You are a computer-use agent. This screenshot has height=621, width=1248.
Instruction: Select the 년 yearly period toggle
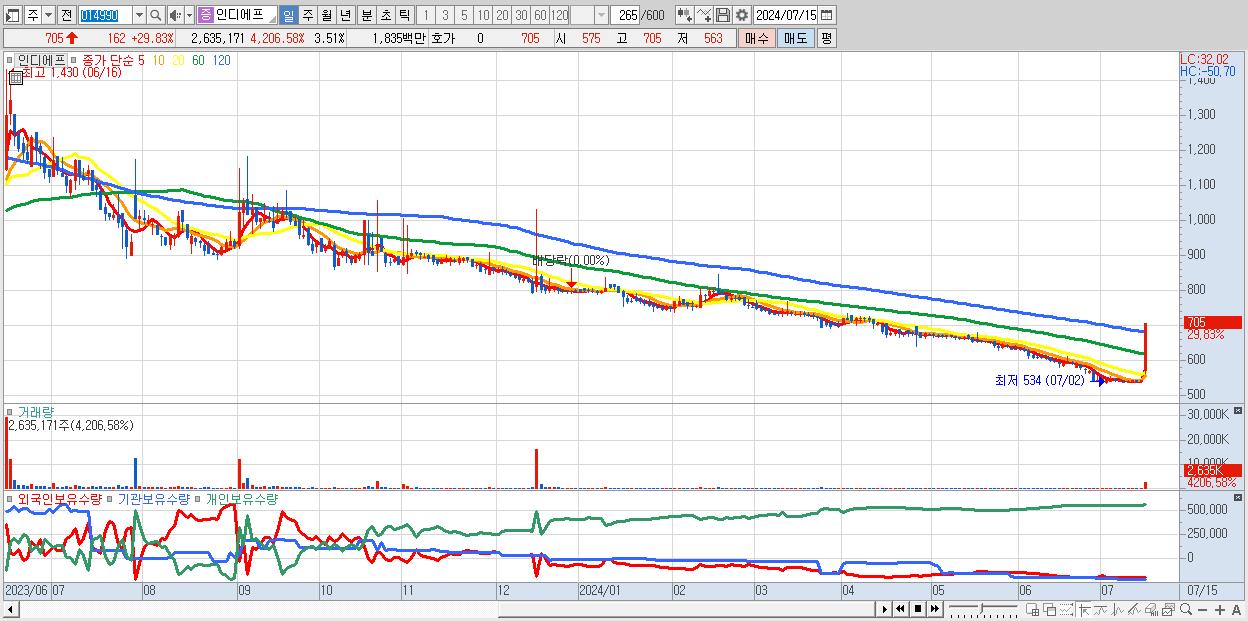(345, 15)
